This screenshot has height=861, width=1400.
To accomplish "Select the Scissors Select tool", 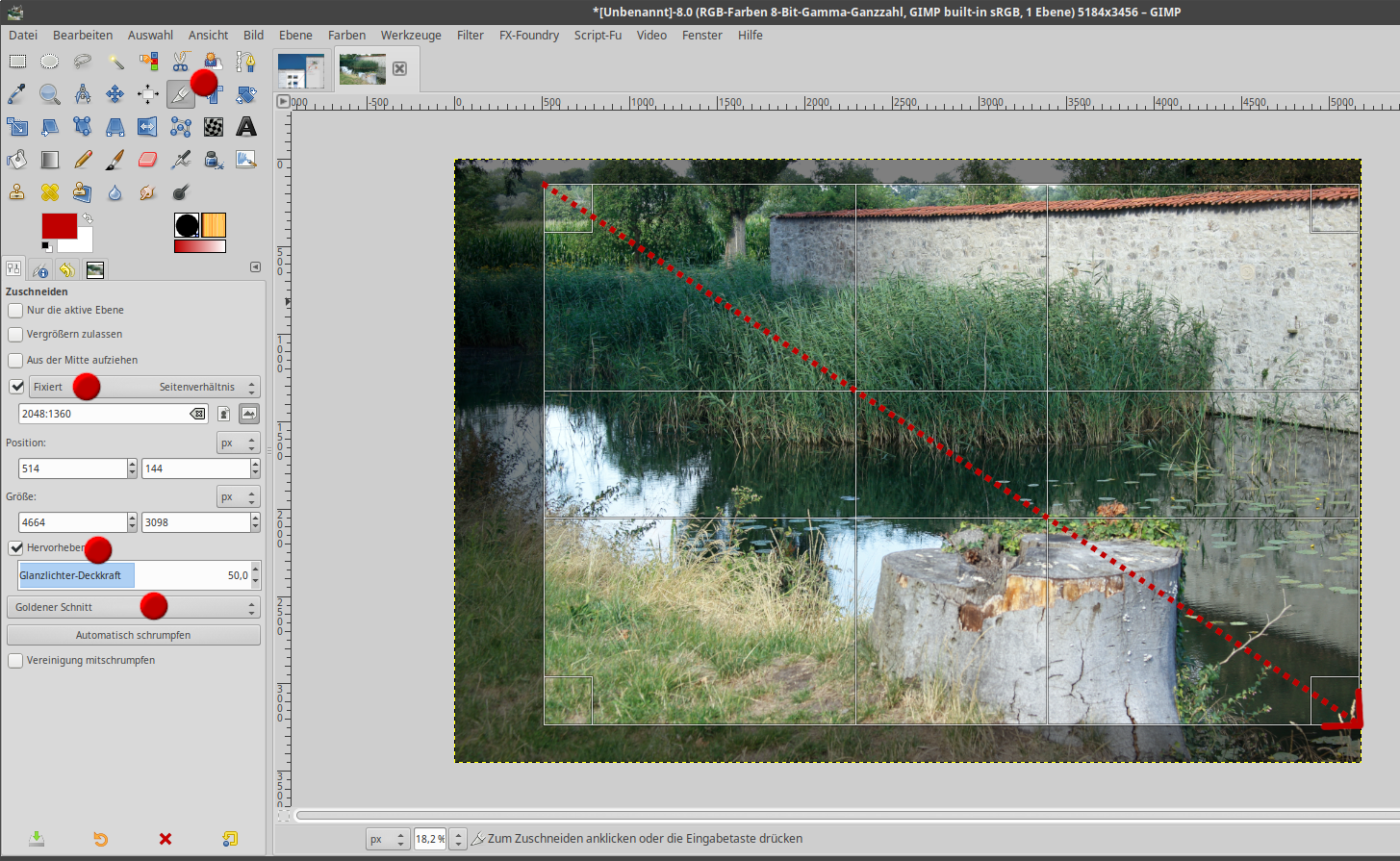I will (181, 63).
